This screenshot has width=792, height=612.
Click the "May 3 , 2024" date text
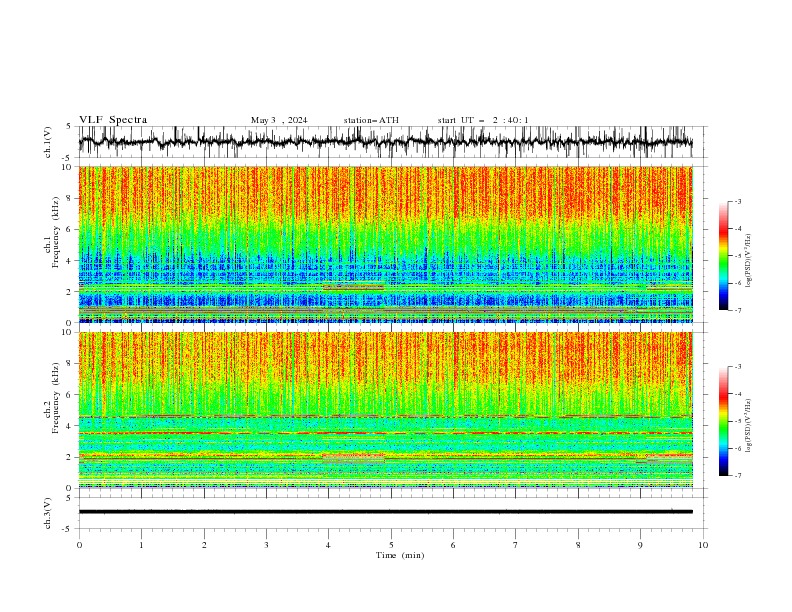click(279, 120)
